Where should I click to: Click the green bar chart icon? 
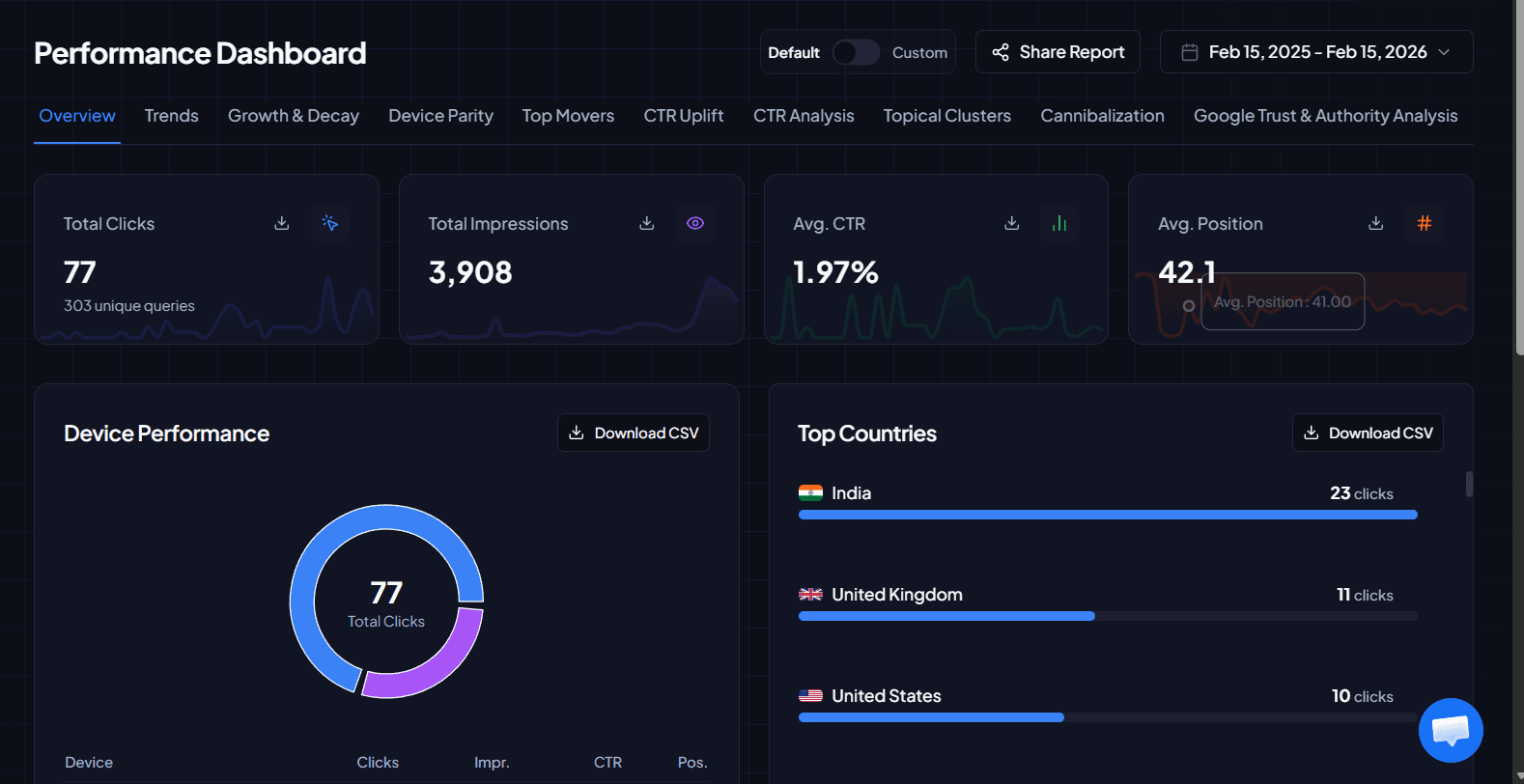click(1059, 223)
